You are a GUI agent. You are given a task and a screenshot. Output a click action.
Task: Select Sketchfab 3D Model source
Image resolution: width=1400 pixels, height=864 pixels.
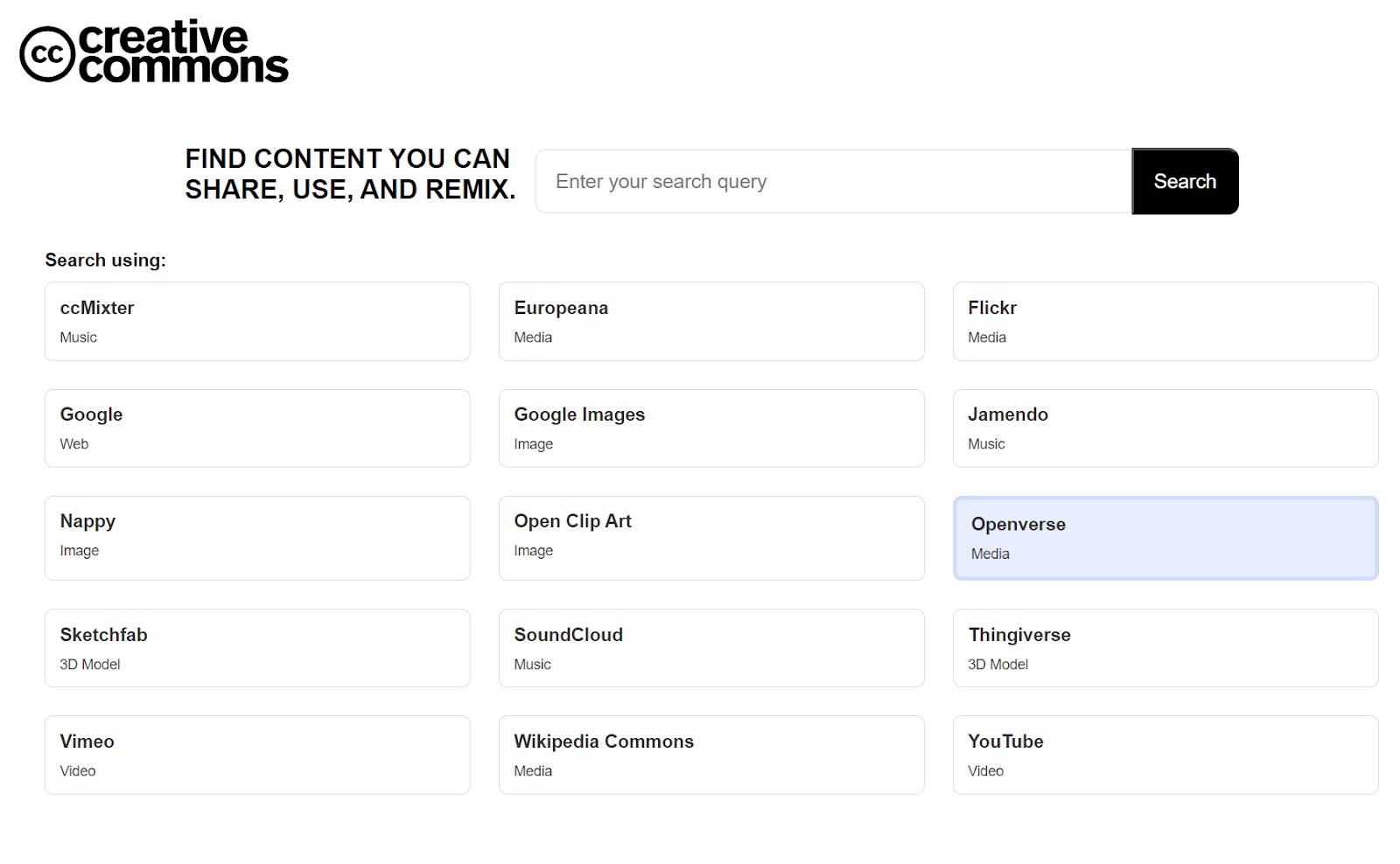point(257,648)
